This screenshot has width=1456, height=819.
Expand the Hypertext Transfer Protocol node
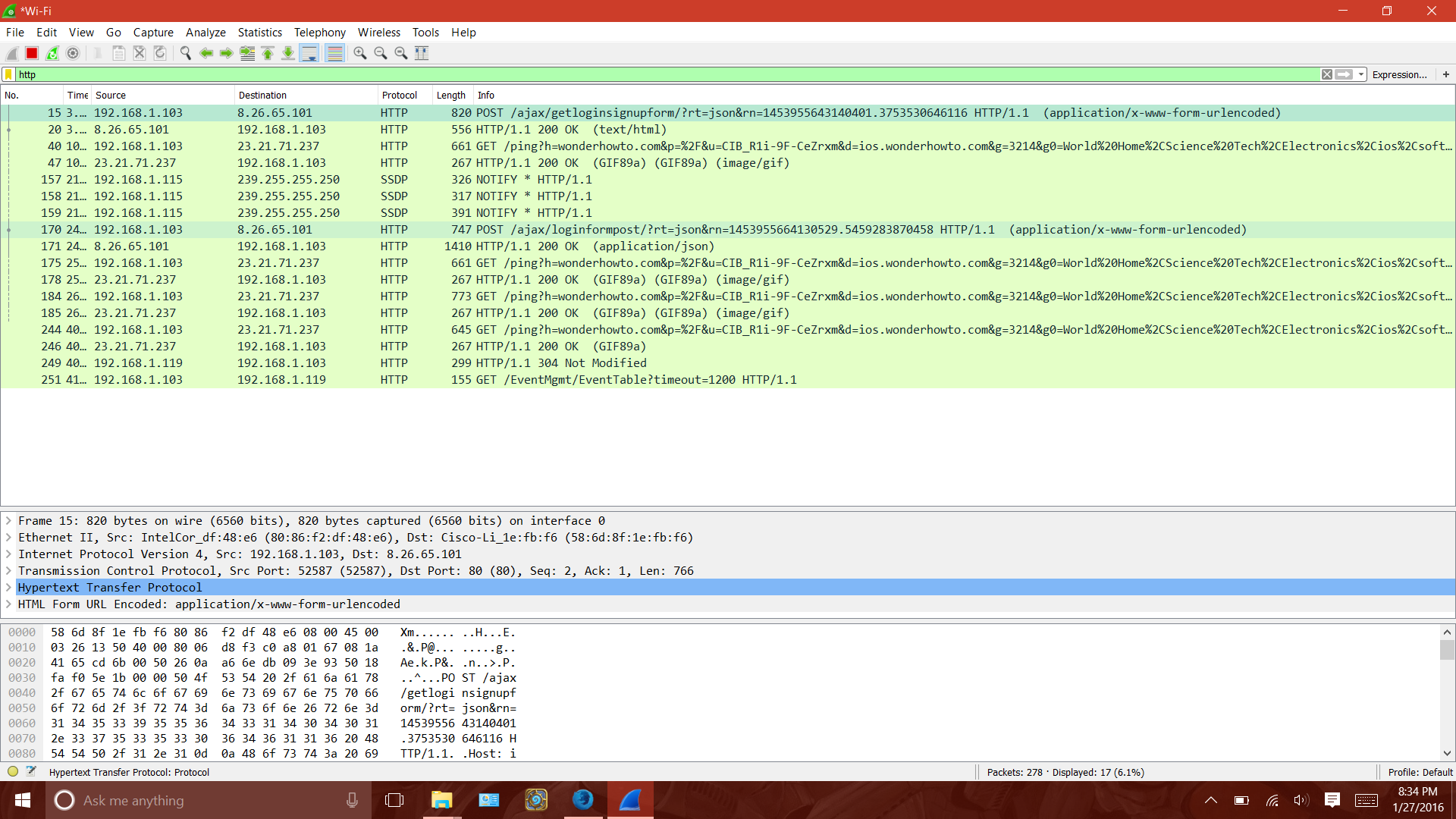point(8,587)
